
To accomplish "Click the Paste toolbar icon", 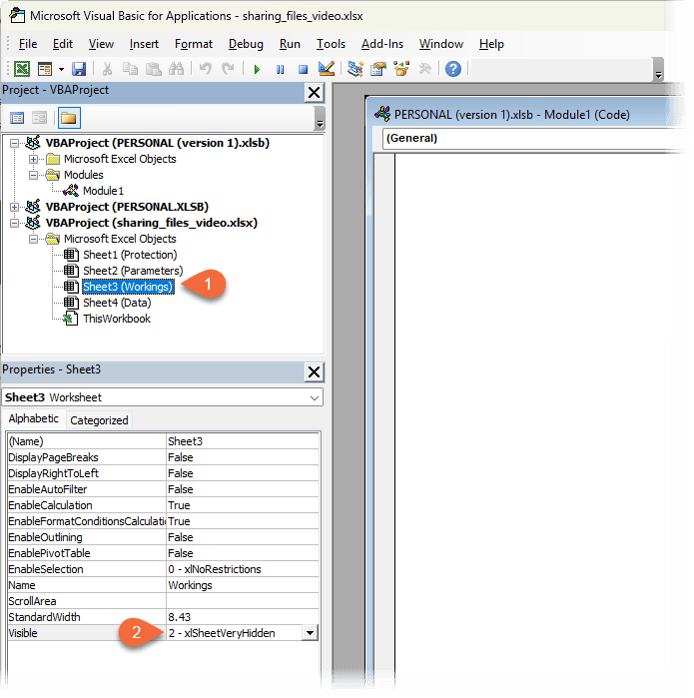I will pos(154,69).
